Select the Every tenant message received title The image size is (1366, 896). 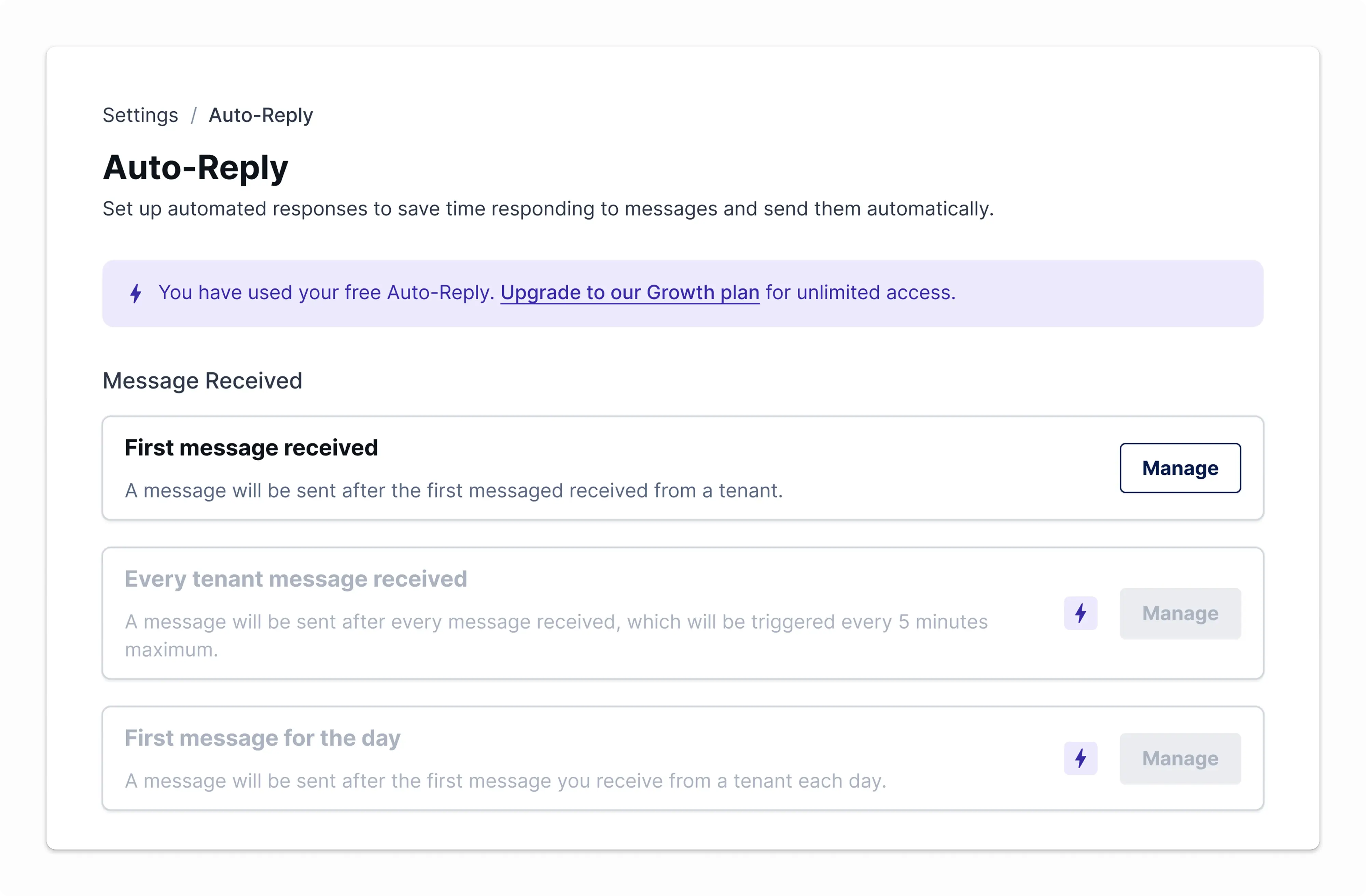296,578
